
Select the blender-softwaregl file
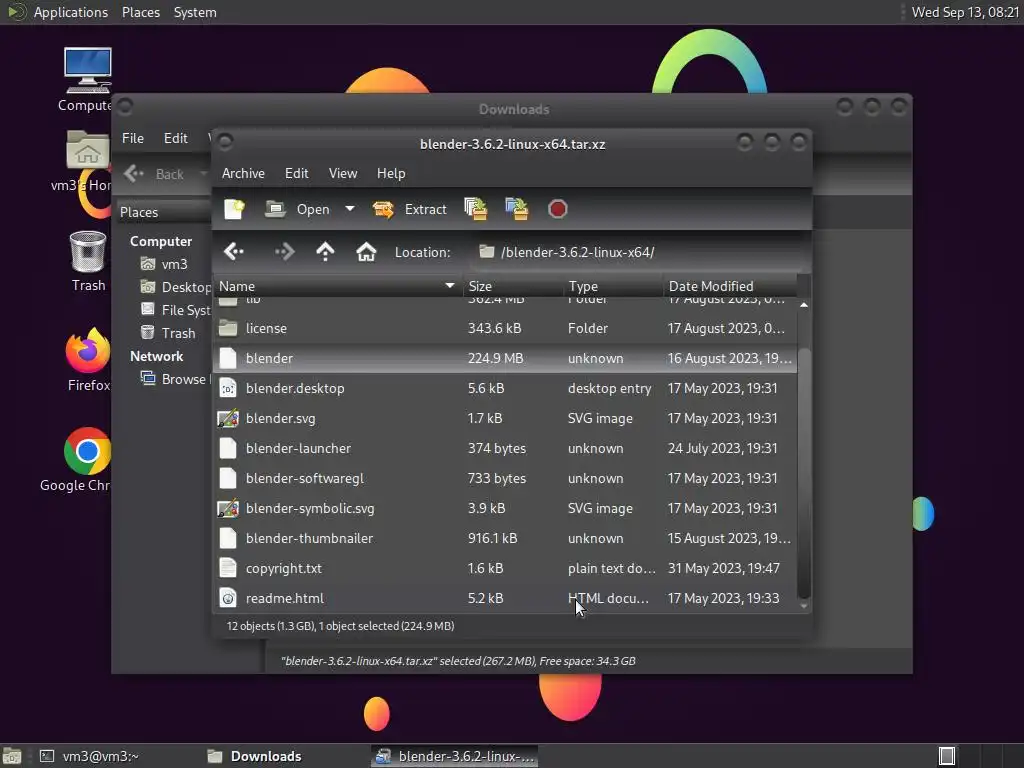[505, 479]
